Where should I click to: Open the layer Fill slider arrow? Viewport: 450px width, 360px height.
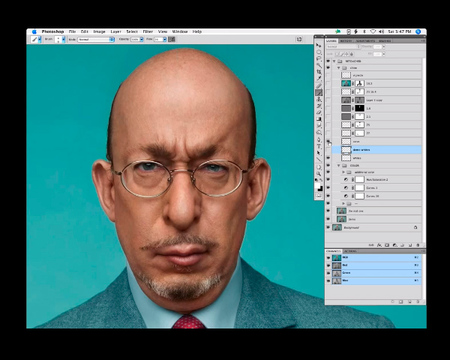384,54
